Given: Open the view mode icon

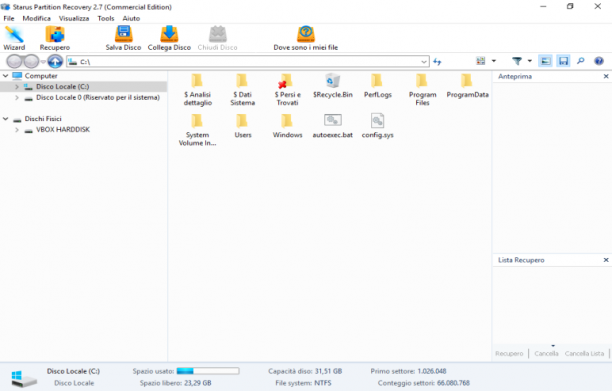Looking at the screenshot, I should 481,61.
